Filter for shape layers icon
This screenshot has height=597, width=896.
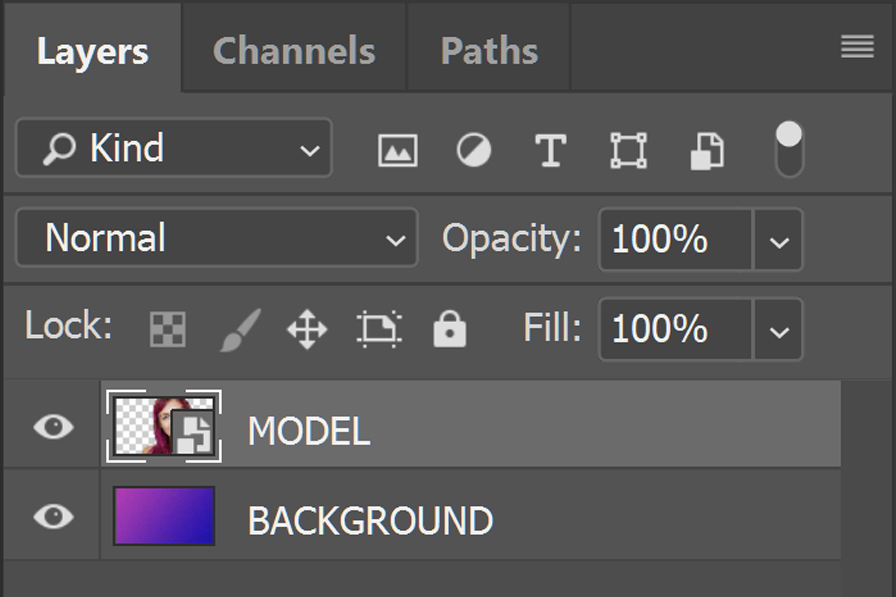point(629,150)
